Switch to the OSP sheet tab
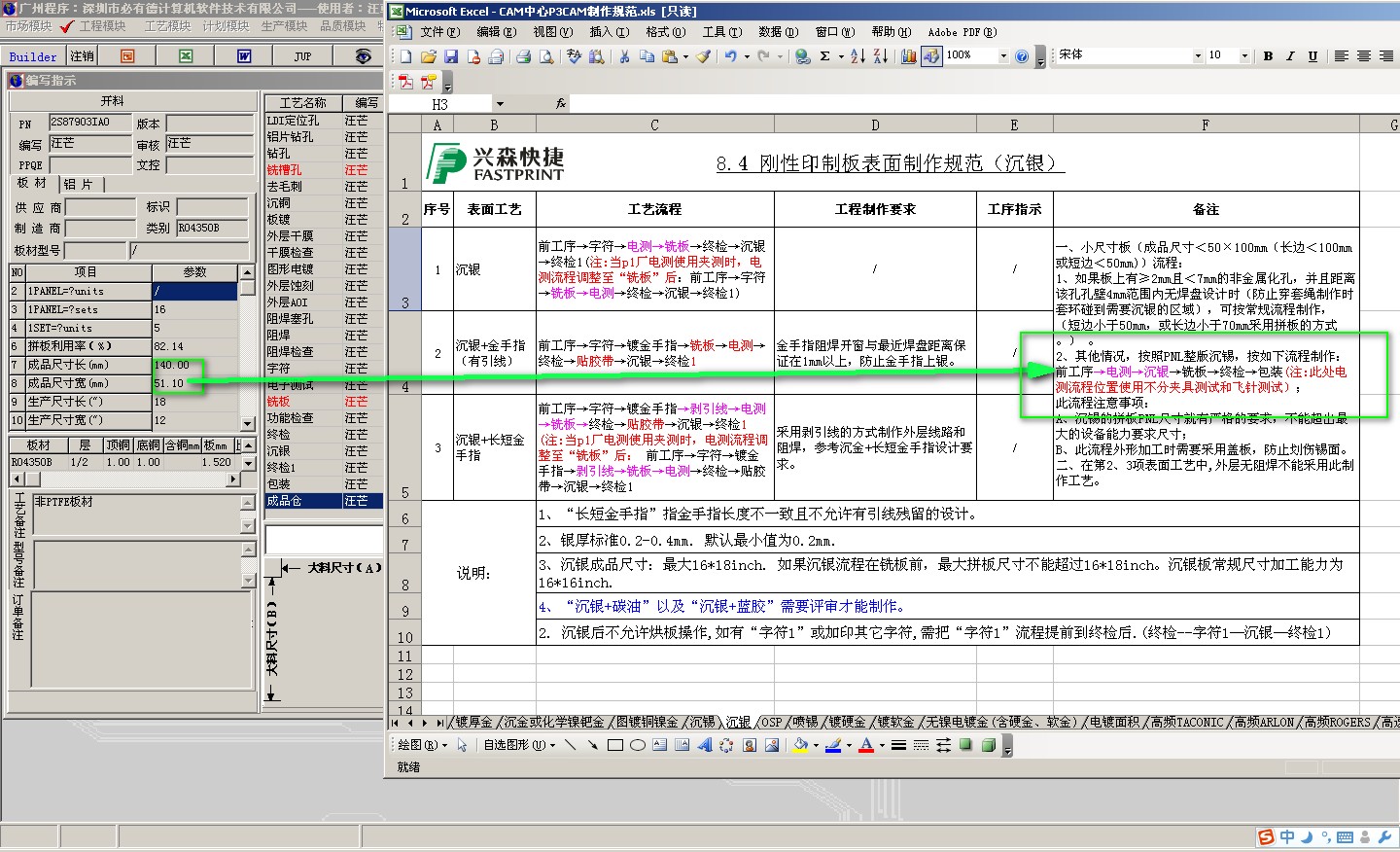1400x852 pixels. 771,723
